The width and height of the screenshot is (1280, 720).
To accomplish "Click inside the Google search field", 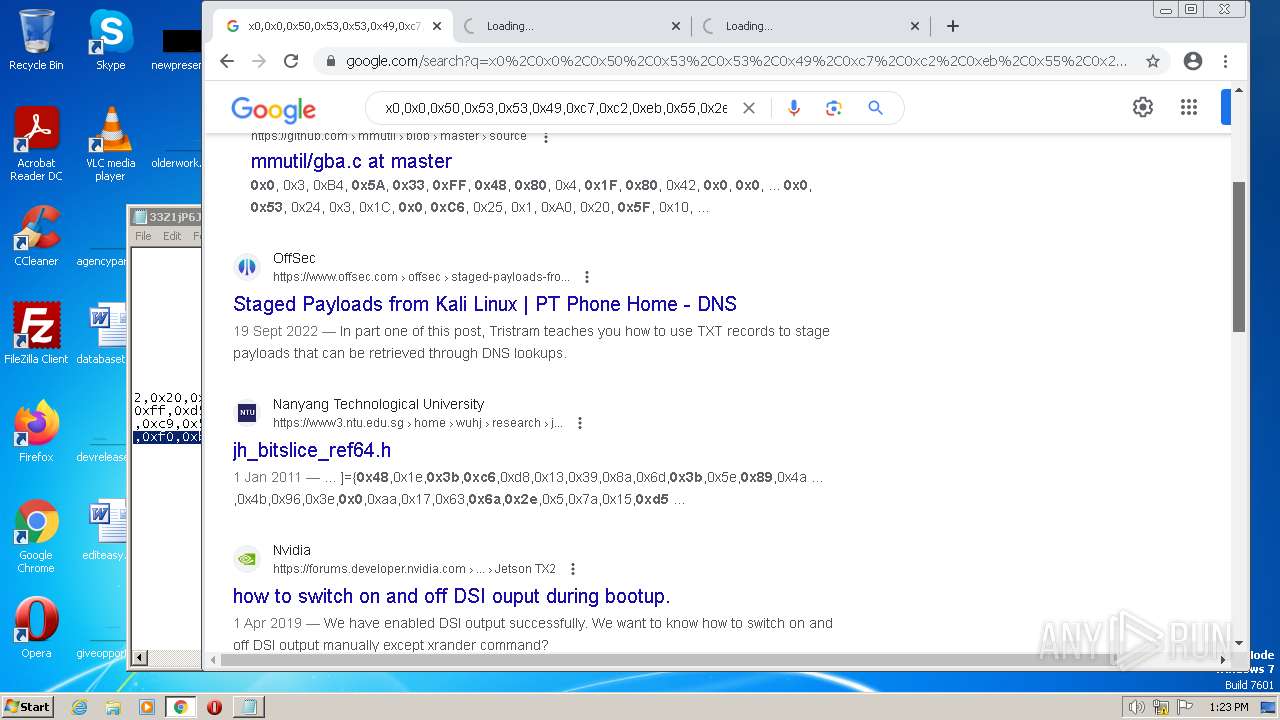I will pyautogui.click(x=556, y=108).
